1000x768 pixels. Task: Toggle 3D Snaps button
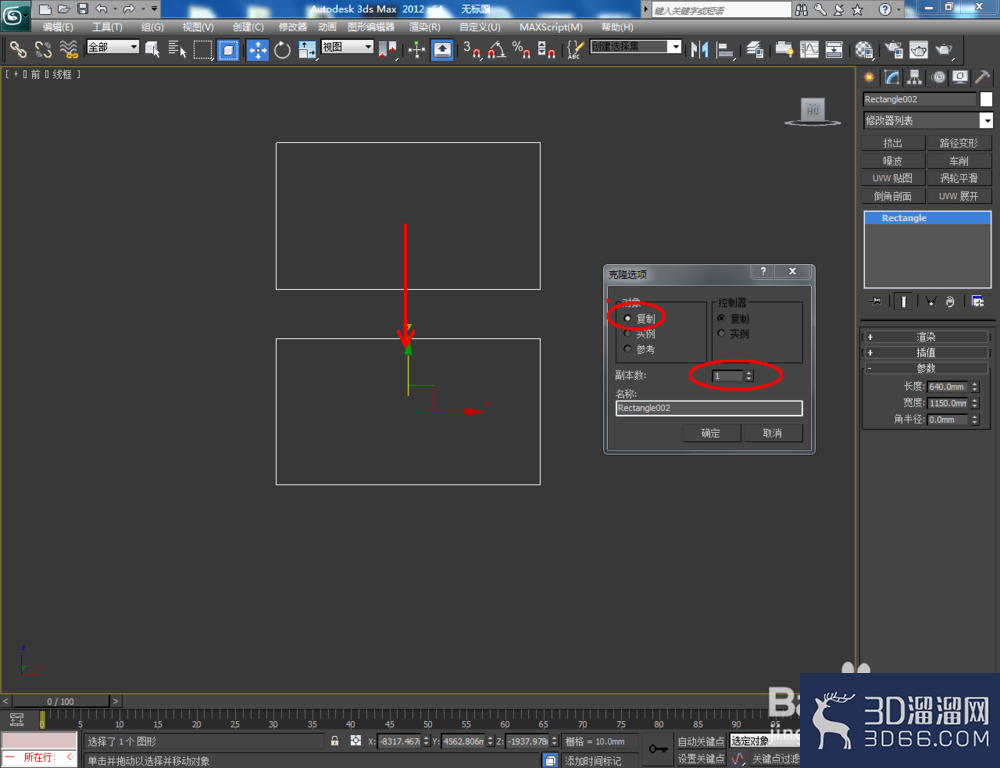472,49
